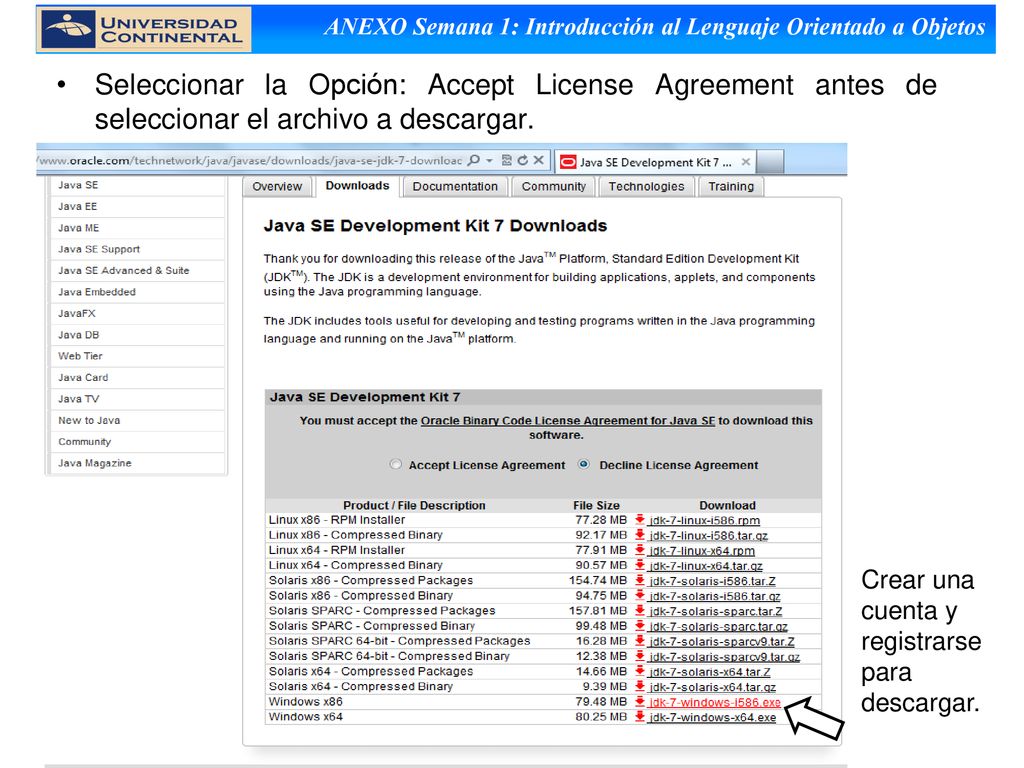This screenshot has width=1024, height=768.
Task: Click the red download arrow beside jdk-7-linux-x64.tar.gz
Action: (640, 565)
